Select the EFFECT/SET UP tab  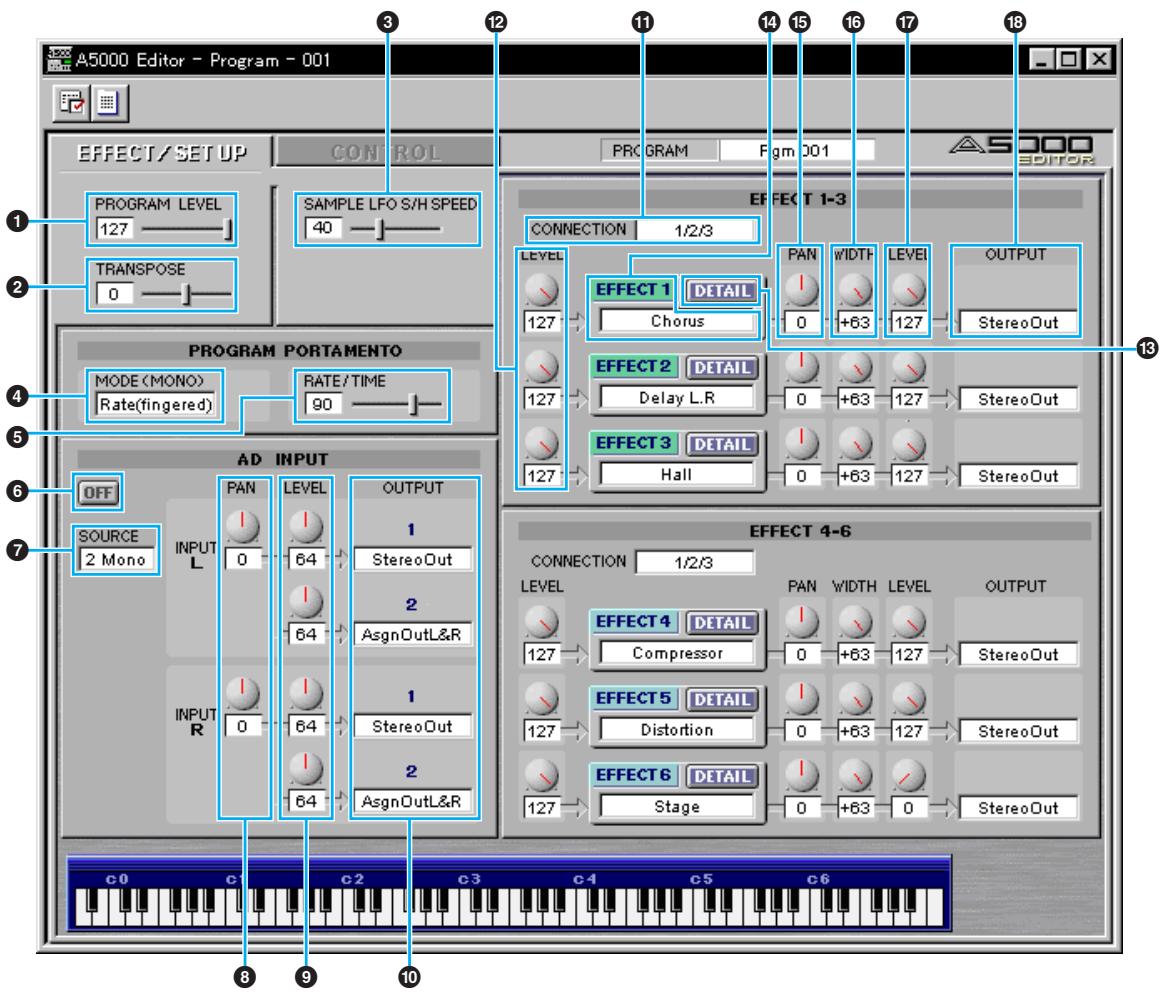click(161, 153)
